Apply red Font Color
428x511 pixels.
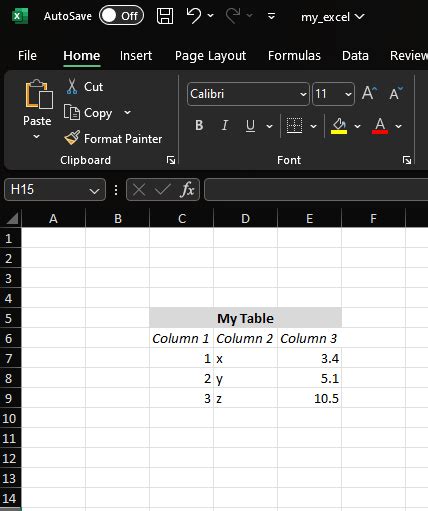coord(380,126)
